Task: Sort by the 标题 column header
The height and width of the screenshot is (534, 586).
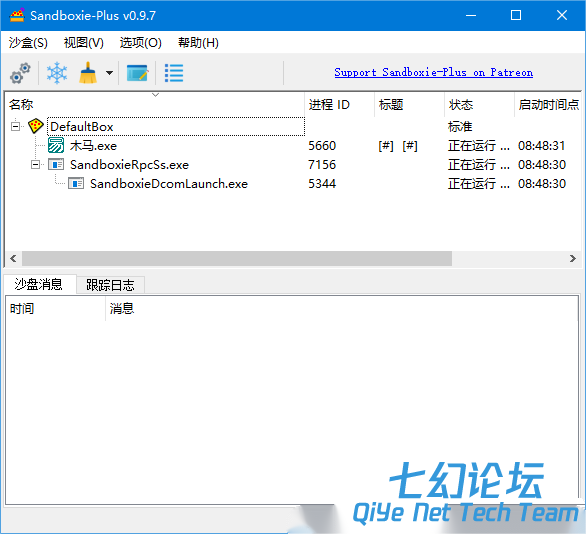Action: [x=410, y=105]
